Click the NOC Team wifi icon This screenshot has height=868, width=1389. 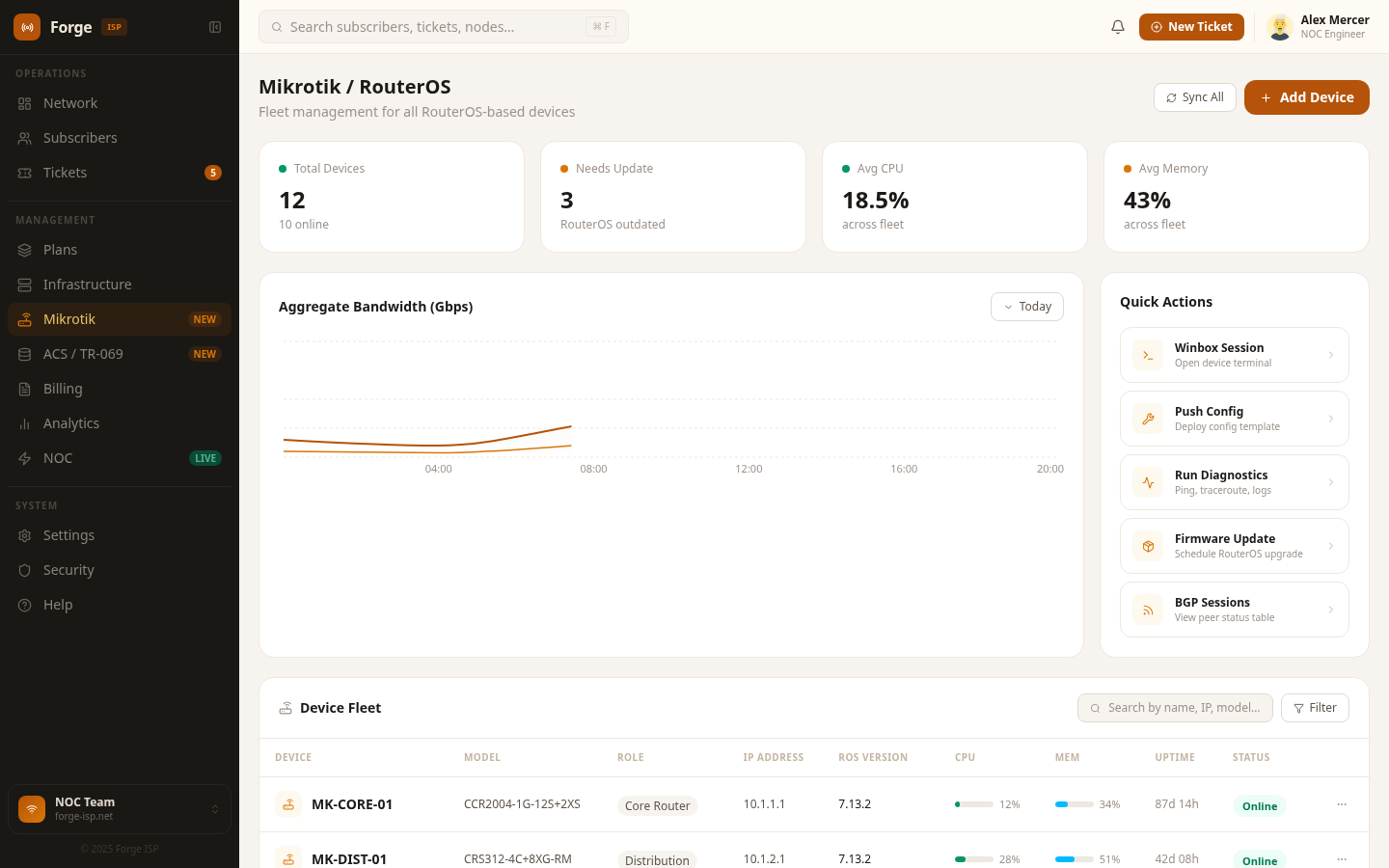tap(32, 809)
